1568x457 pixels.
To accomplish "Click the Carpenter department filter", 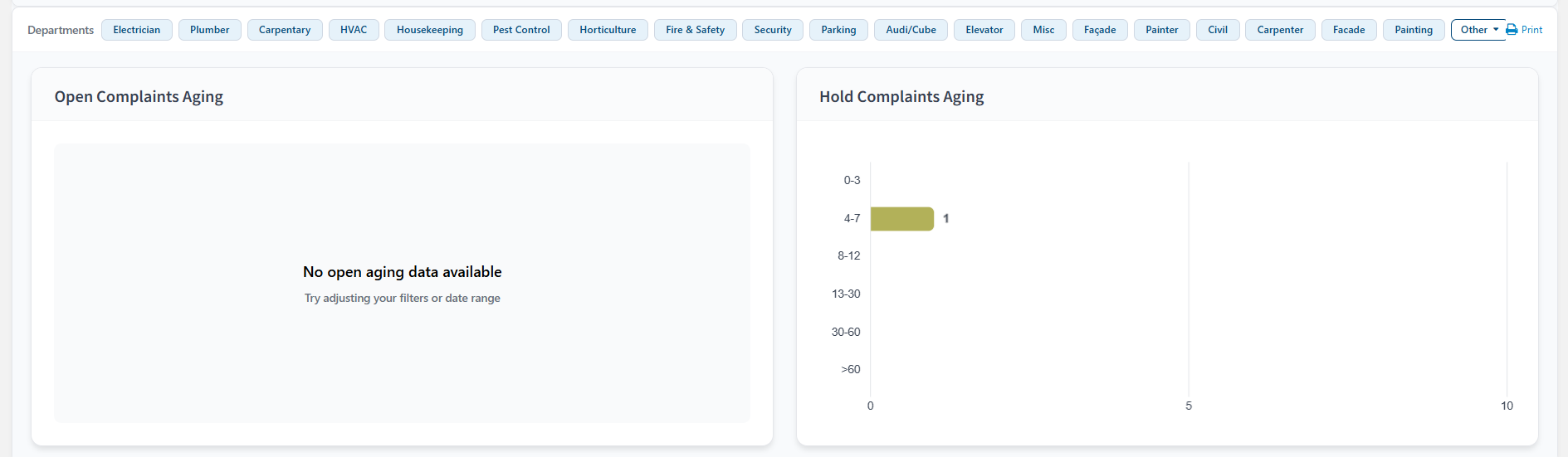I will pos(1280,30).
